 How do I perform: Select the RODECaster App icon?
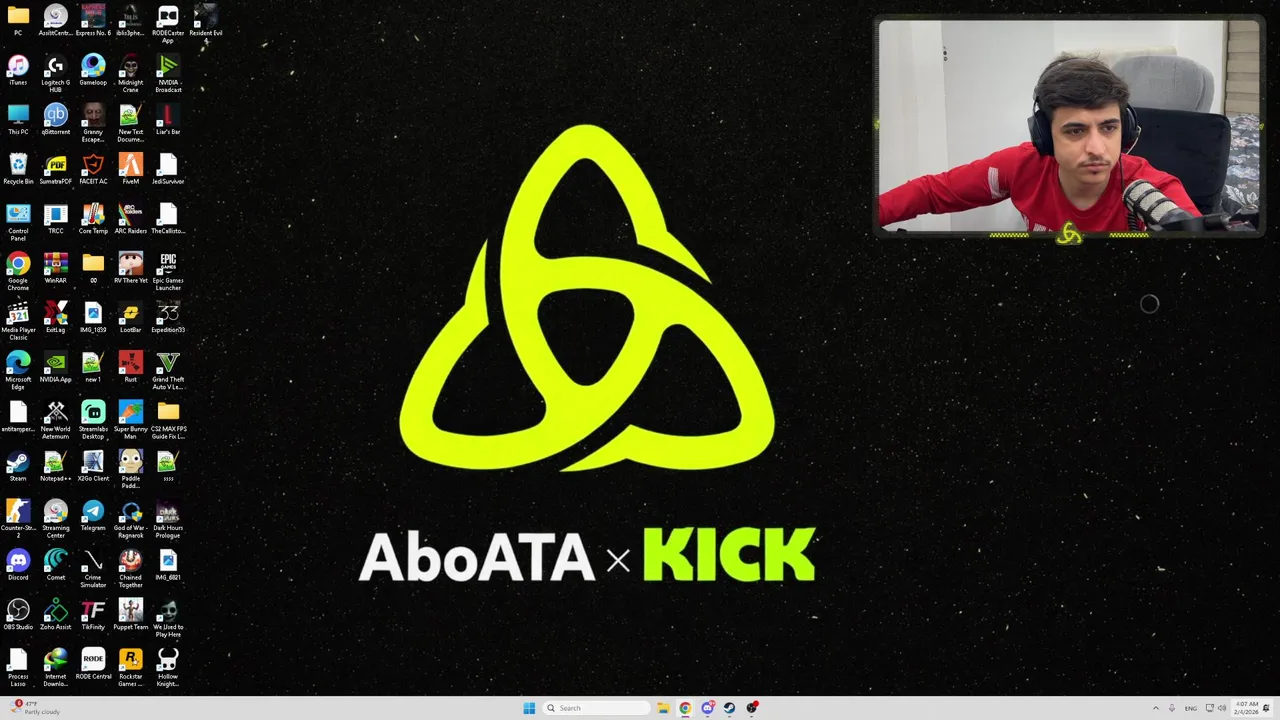click(x=168, y=25)
